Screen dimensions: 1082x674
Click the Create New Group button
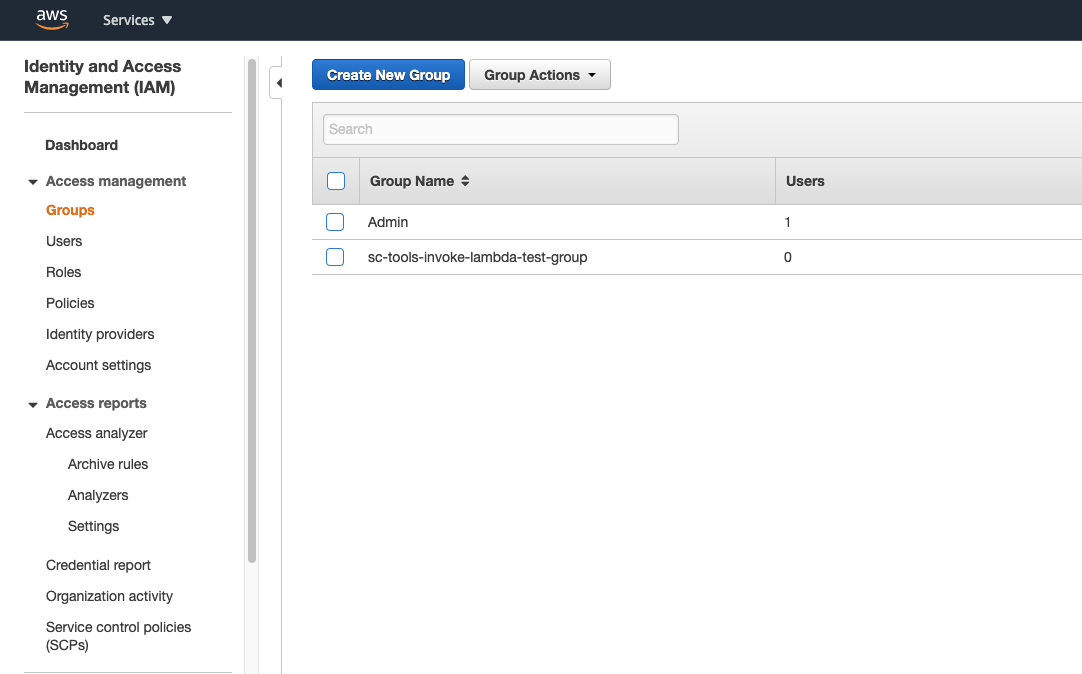coord(388,75)
